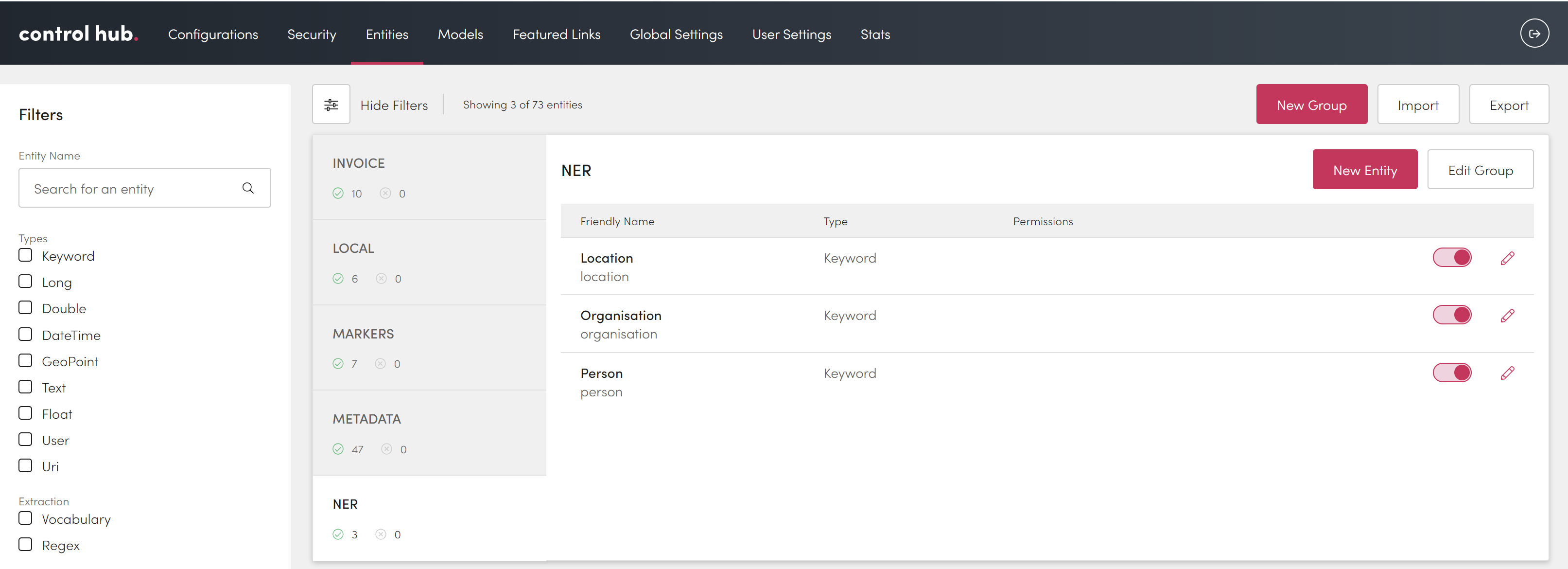
Task: Enable the Regex extraction checkbox
Action: [26, 545]
